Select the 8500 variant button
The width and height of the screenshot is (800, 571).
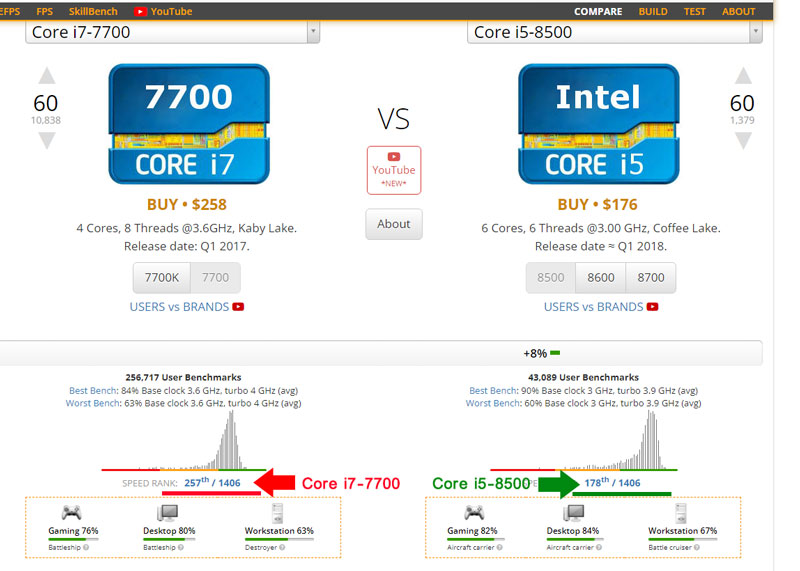pyautogui.click(x=551, y=278)
